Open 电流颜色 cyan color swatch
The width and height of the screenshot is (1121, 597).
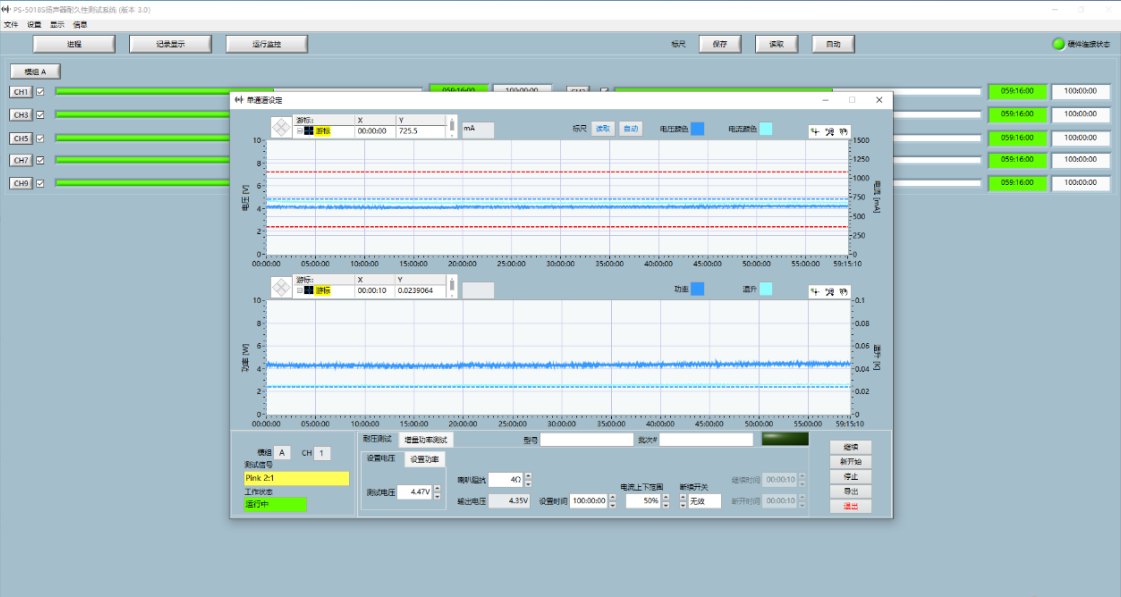coord(766,129)
